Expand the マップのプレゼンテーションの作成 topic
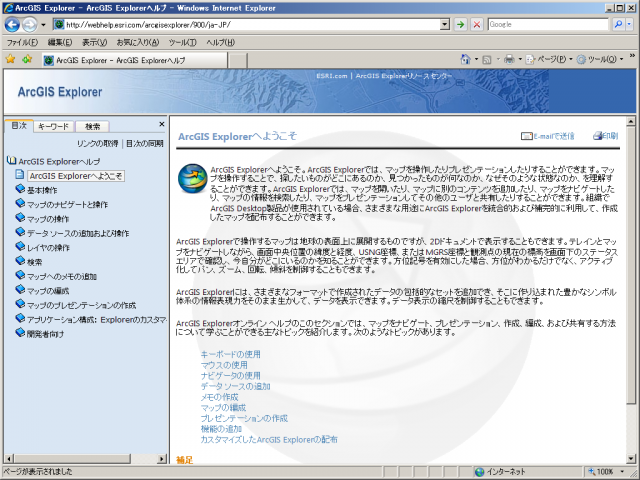The width and height of the screenshot is (640, 480). (20, 304)
